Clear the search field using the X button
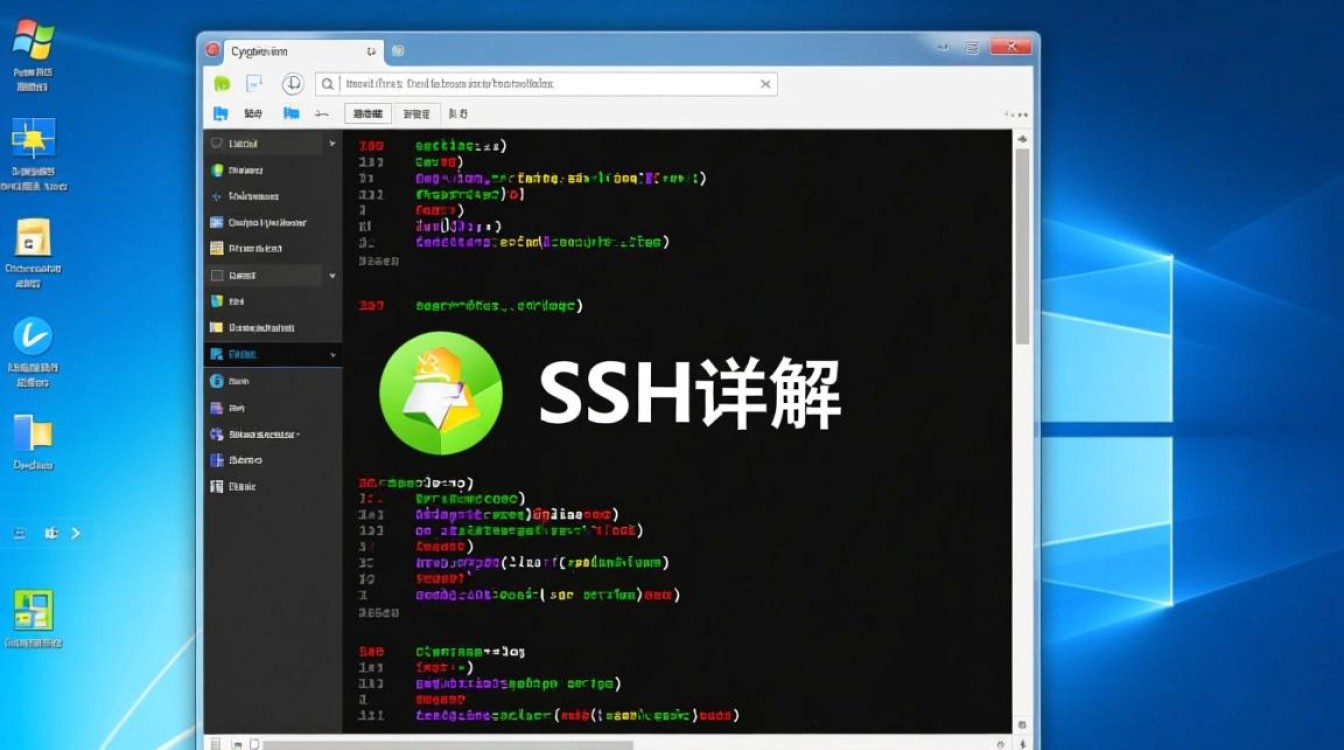The width and height of the screenshot is (1344, 750). coord(766,84)
